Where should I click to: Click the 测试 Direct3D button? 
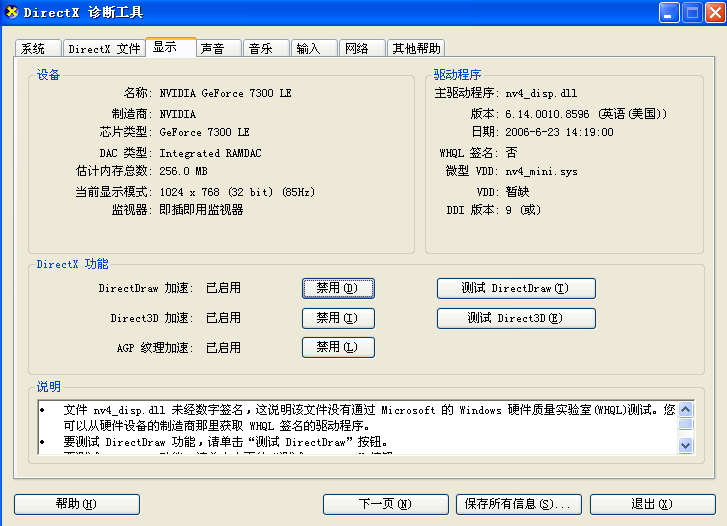pos(516,318)
